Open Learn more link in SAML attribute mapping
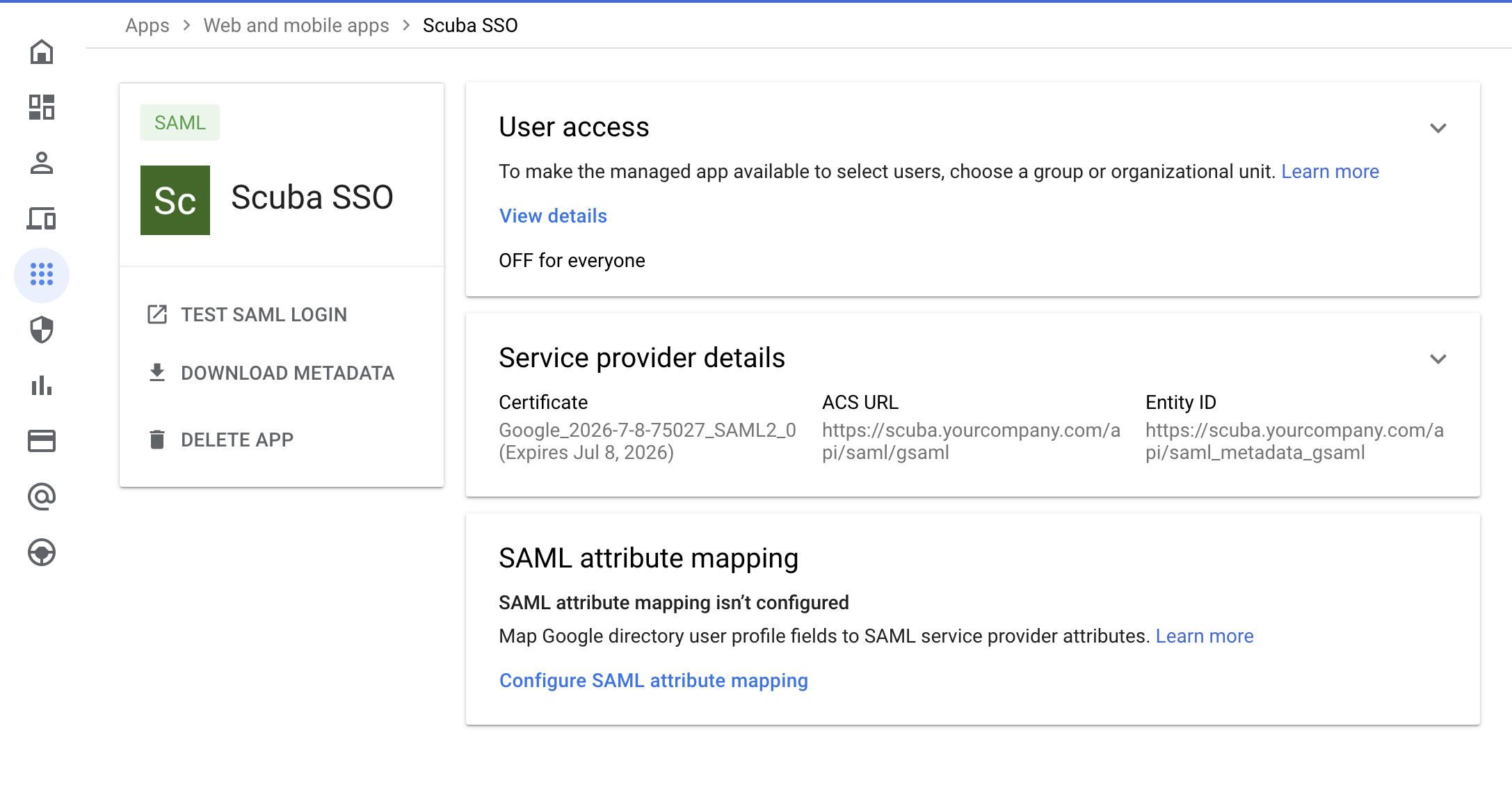This screenshot has width=1512, height=797. tap(1205, 636)
